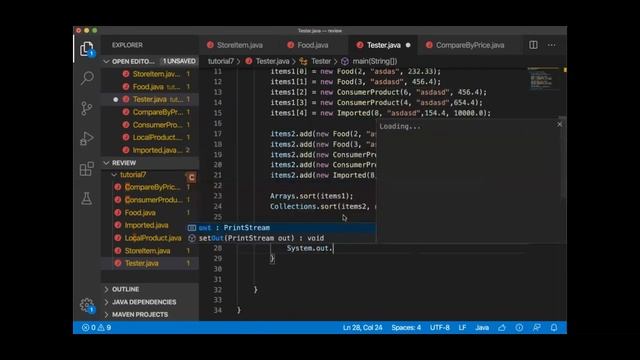
Task: Open the Test beaker view icon
Action: click(x=87, y=199)
